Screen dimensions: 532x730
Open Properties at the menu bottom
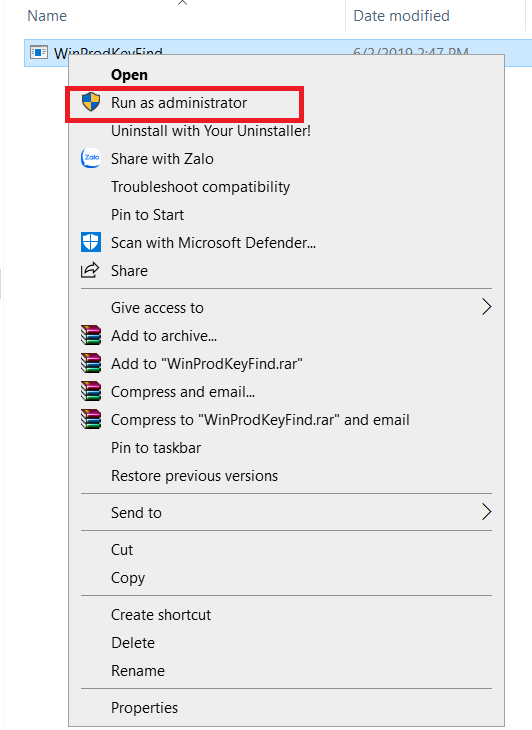[144, 708]
